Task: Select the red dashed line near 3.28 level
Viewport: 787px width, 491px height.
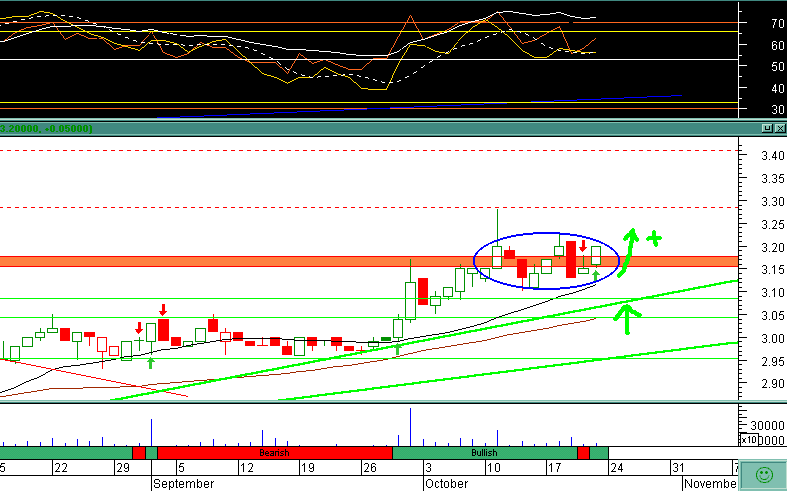Action: click(369, 207)
